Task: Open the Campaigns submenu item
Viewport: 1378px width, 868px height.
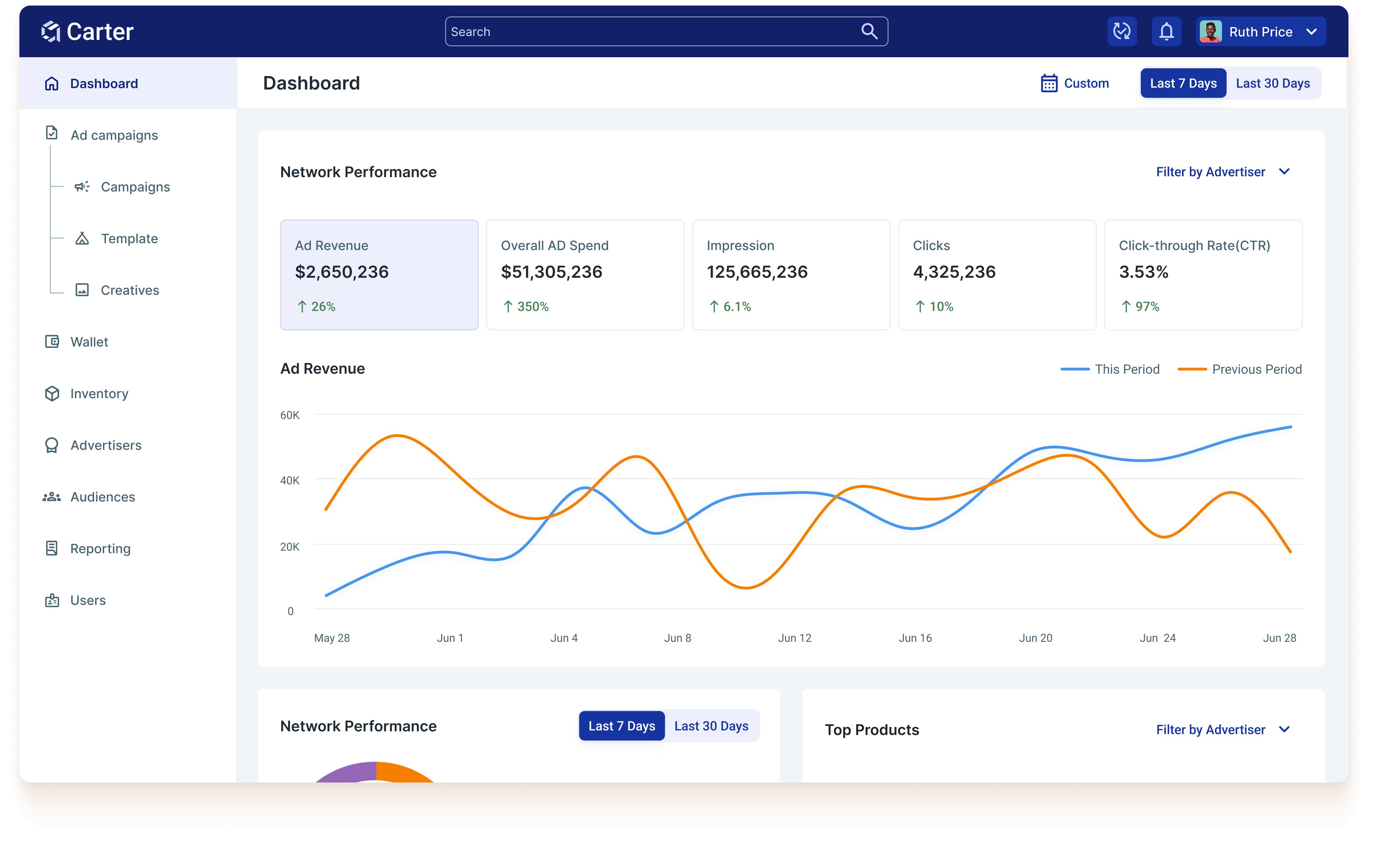Action: point(135,187)
